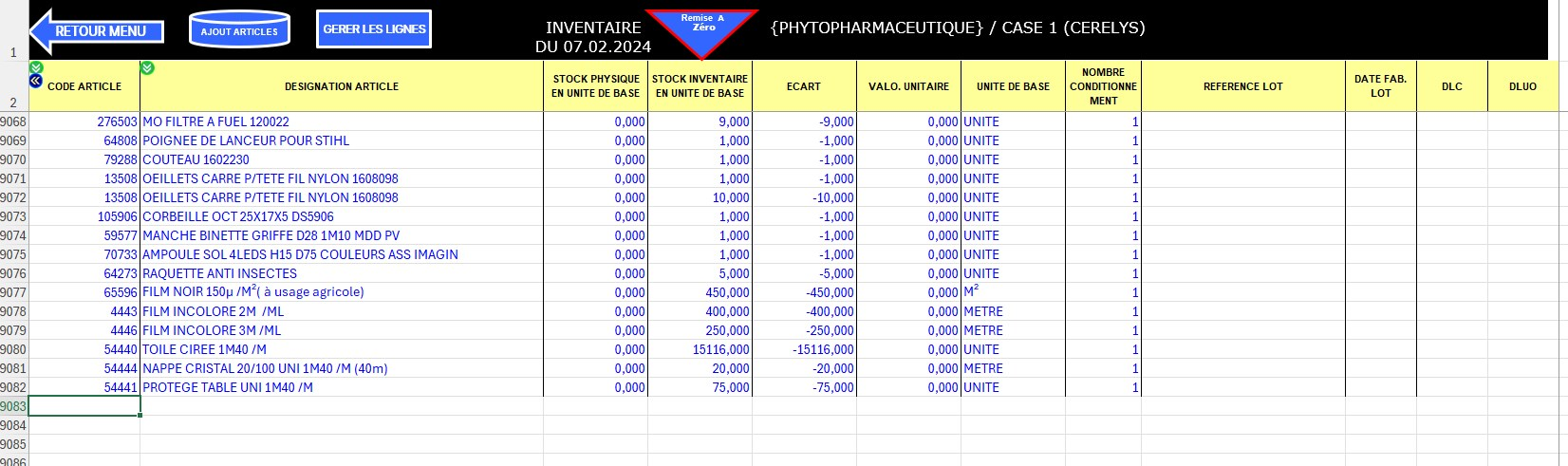This screenshot has width=1568, height=466.
Task: Click green down-chevron icon in CODE ARTICLE header
Action: click(36, 67)
